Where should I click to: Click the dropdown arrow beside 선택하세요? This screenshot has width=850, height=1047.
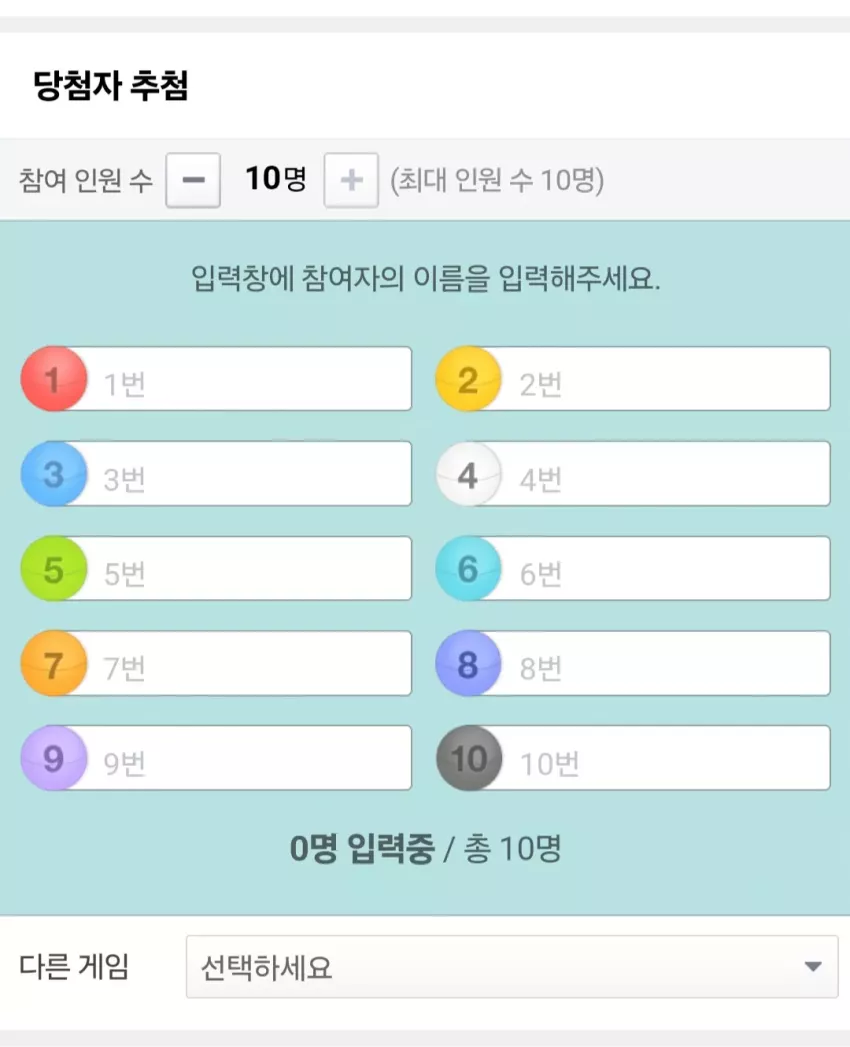[x=813, y=966]
